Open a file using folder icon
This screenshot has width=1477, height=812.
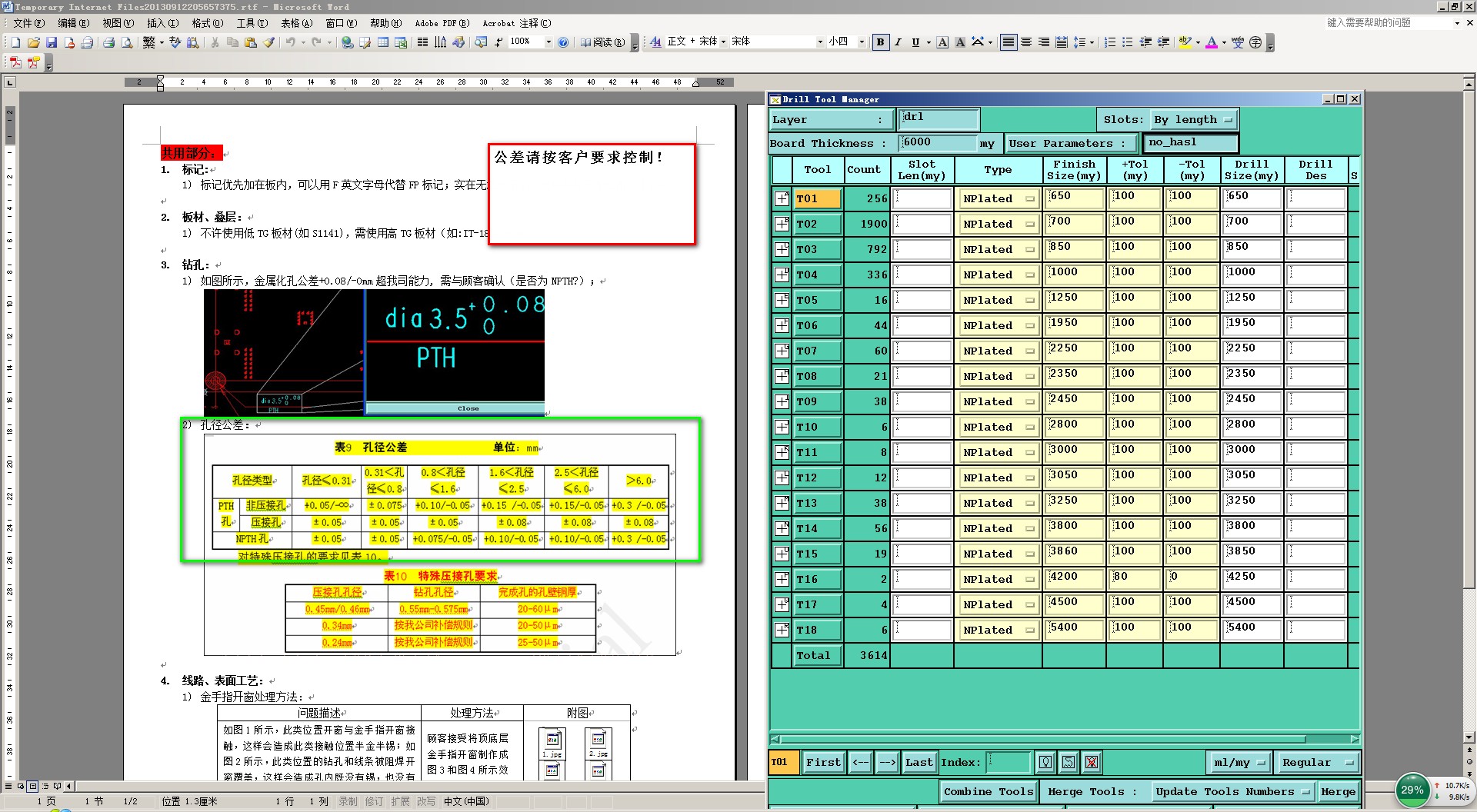[34, 42]
